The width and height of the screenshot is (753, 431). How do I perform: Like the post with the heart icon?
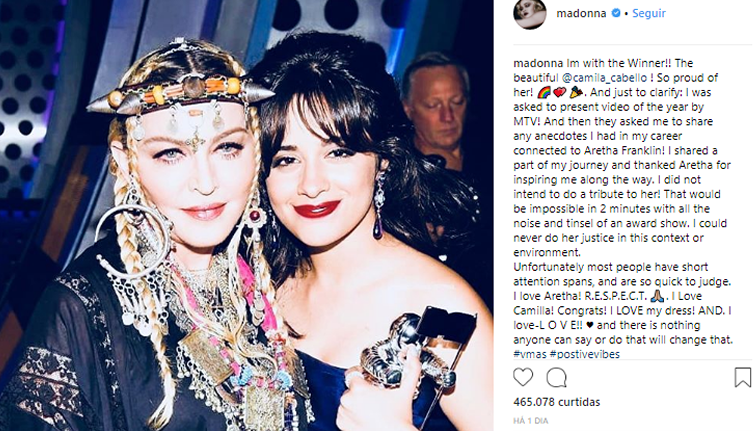pyautogui.click(x=523, y=377)
